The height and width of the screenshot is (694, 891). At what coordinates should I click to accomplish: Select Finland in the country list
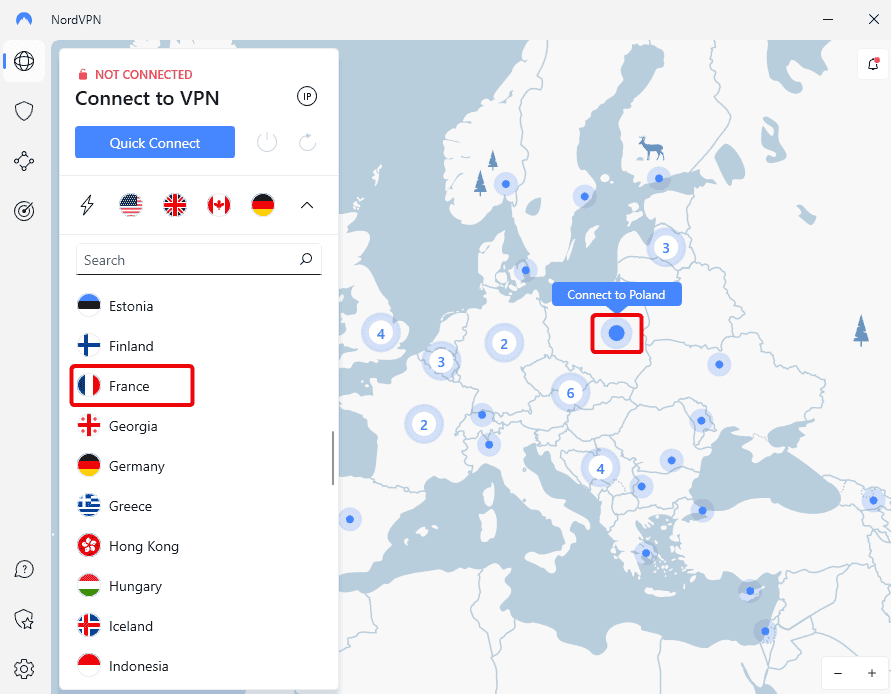tap(198, 346)
